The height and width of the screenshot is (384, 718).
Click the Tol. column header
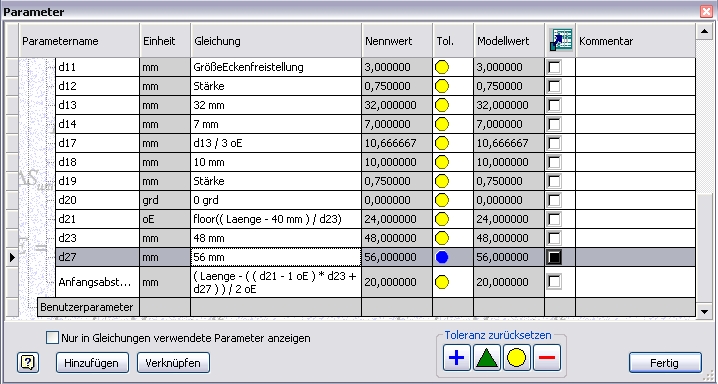pos(453,41)
